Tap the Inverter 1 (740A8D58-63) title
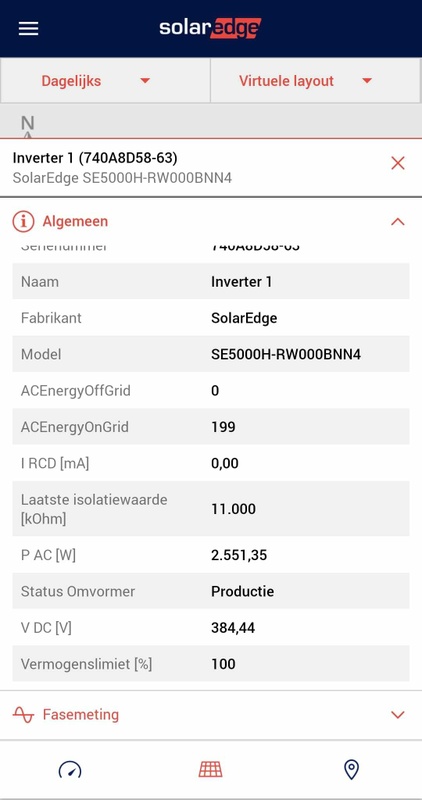This screenshot has height=800, width=422. [x=95, y=158]
